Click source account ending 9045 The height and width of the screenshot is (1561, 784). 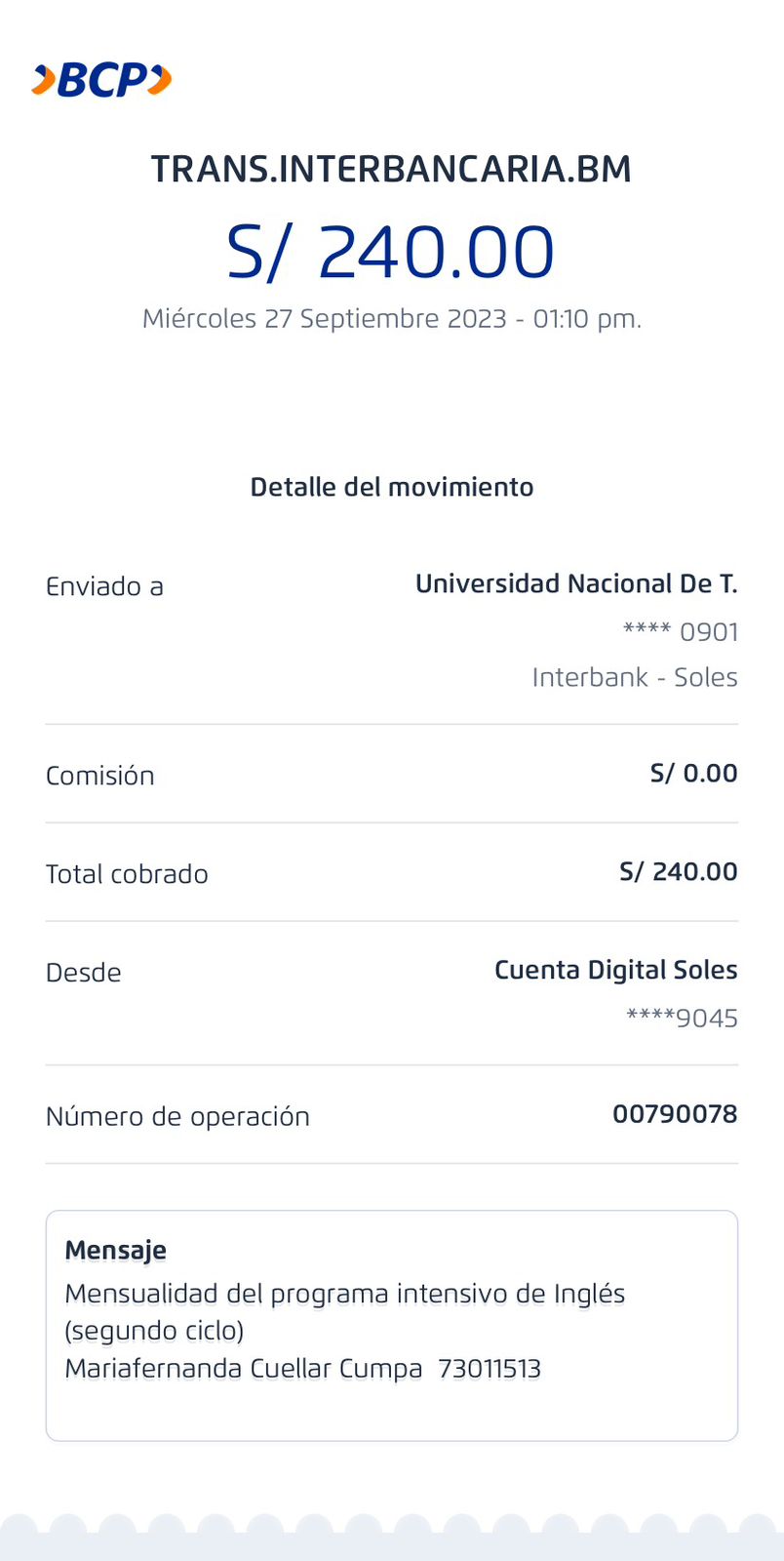pyautogui.click(x=682, y=1019)
